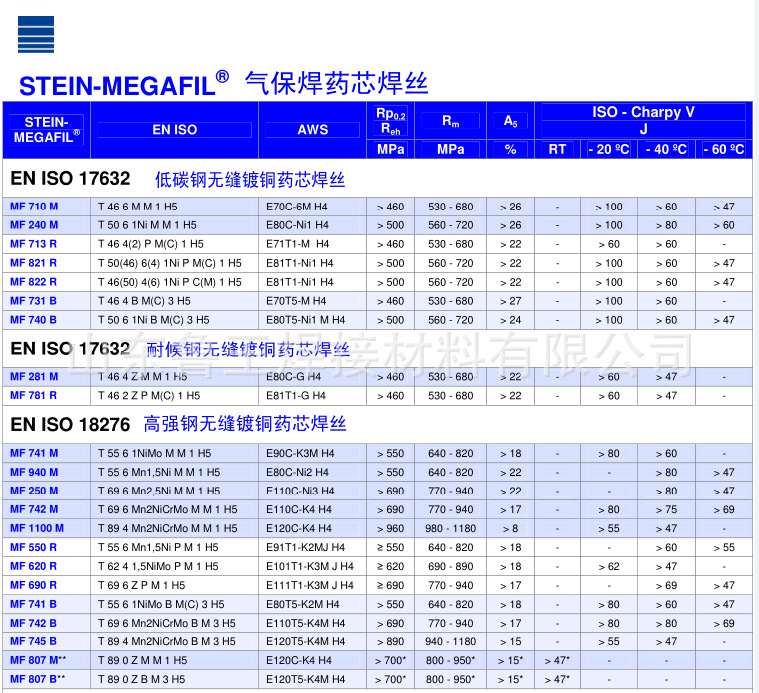Click the MF 822 R product name
The width and height of the screenshot is (759, 693).
(34, 282)
